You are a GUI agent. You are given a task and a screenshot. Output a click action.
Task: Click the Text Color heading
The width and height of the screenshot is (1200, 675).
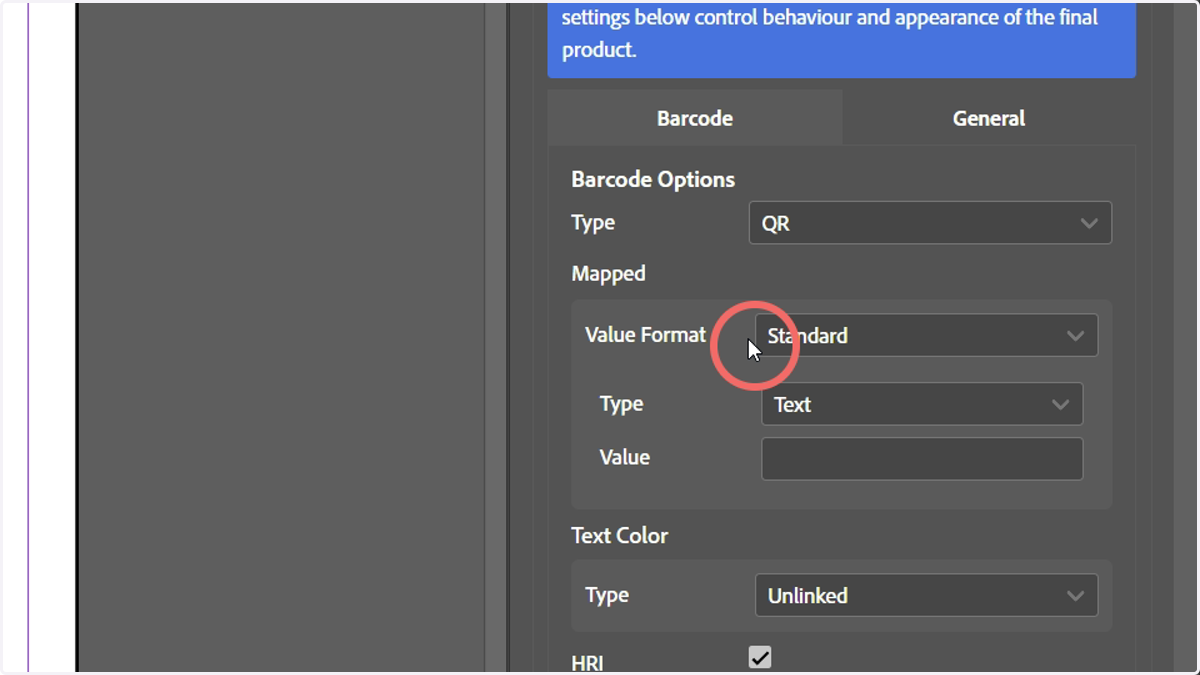pos(619,536)
